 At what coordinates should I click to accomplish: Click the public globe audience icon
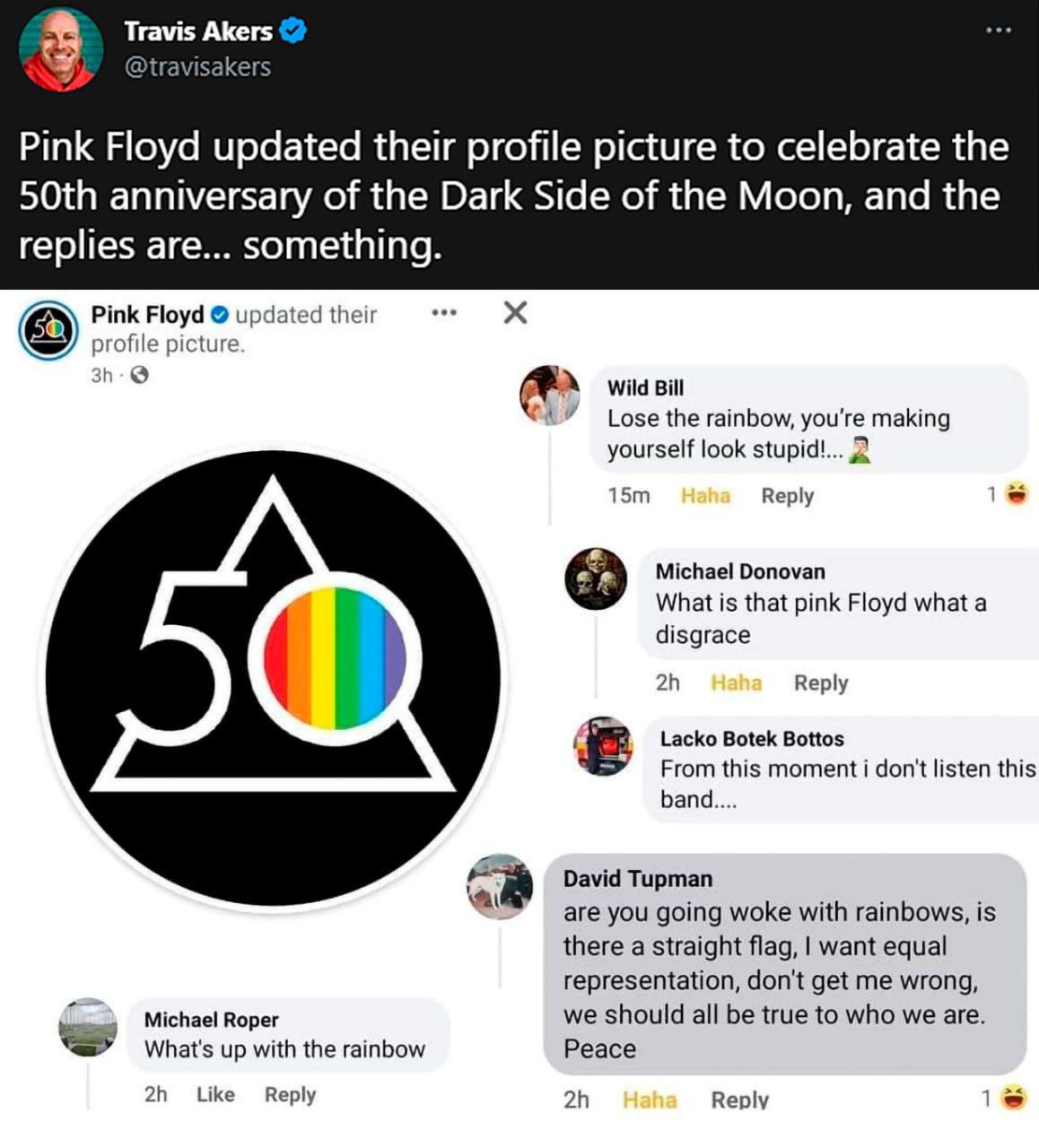click(x=139, y=376)
